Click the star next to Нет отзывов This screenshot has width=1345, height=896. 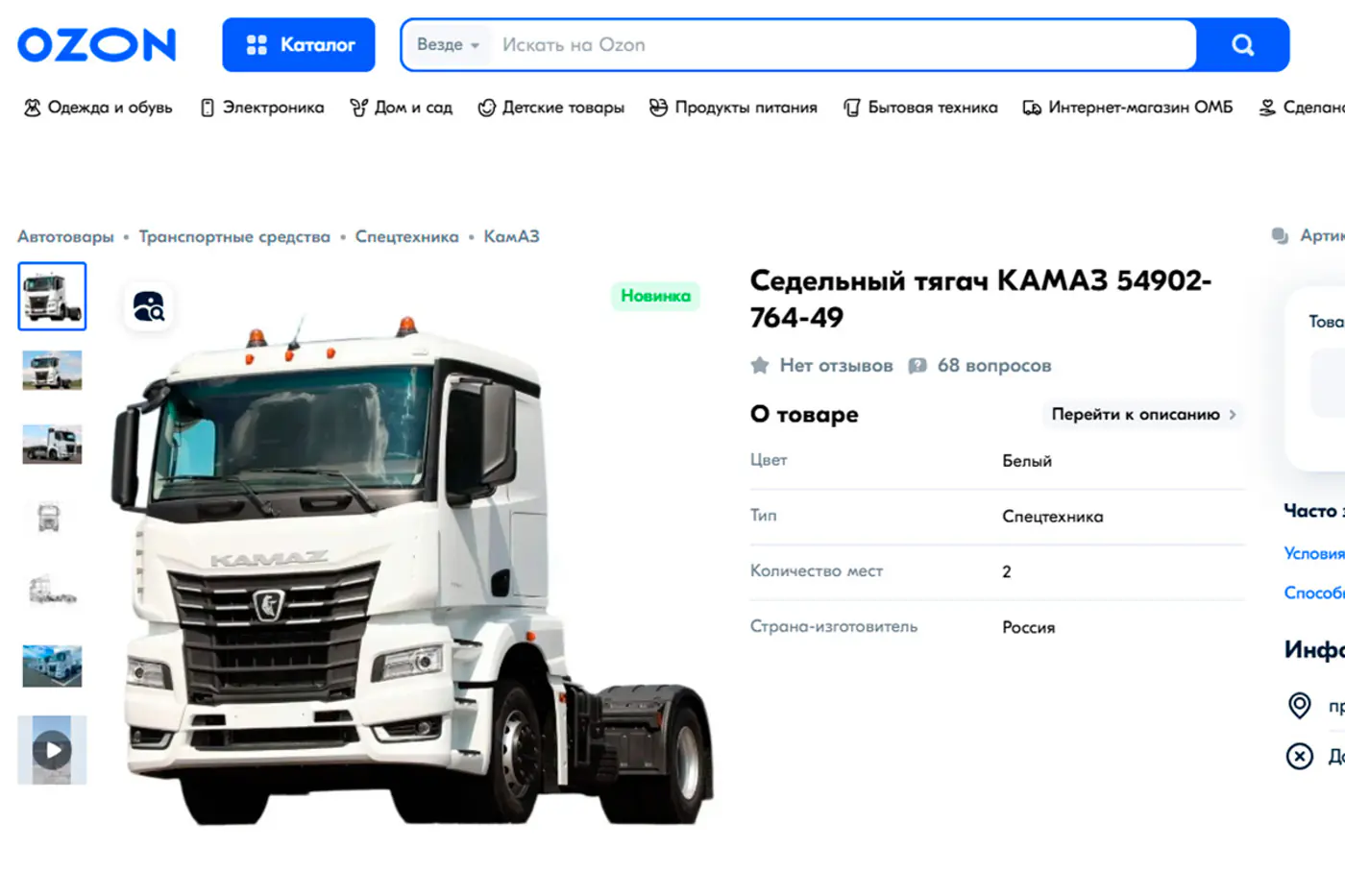click(x=760, y=365)
